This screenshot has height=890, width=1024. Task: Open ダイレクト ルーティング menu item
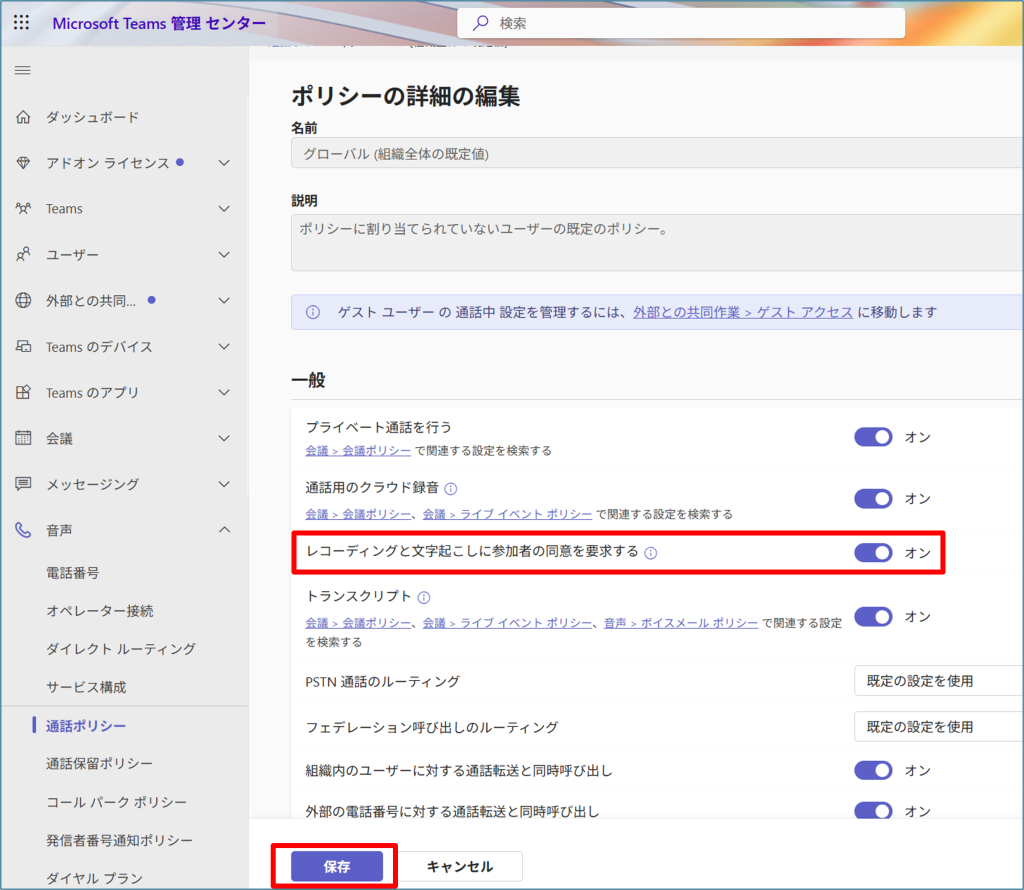click(120, 649)
